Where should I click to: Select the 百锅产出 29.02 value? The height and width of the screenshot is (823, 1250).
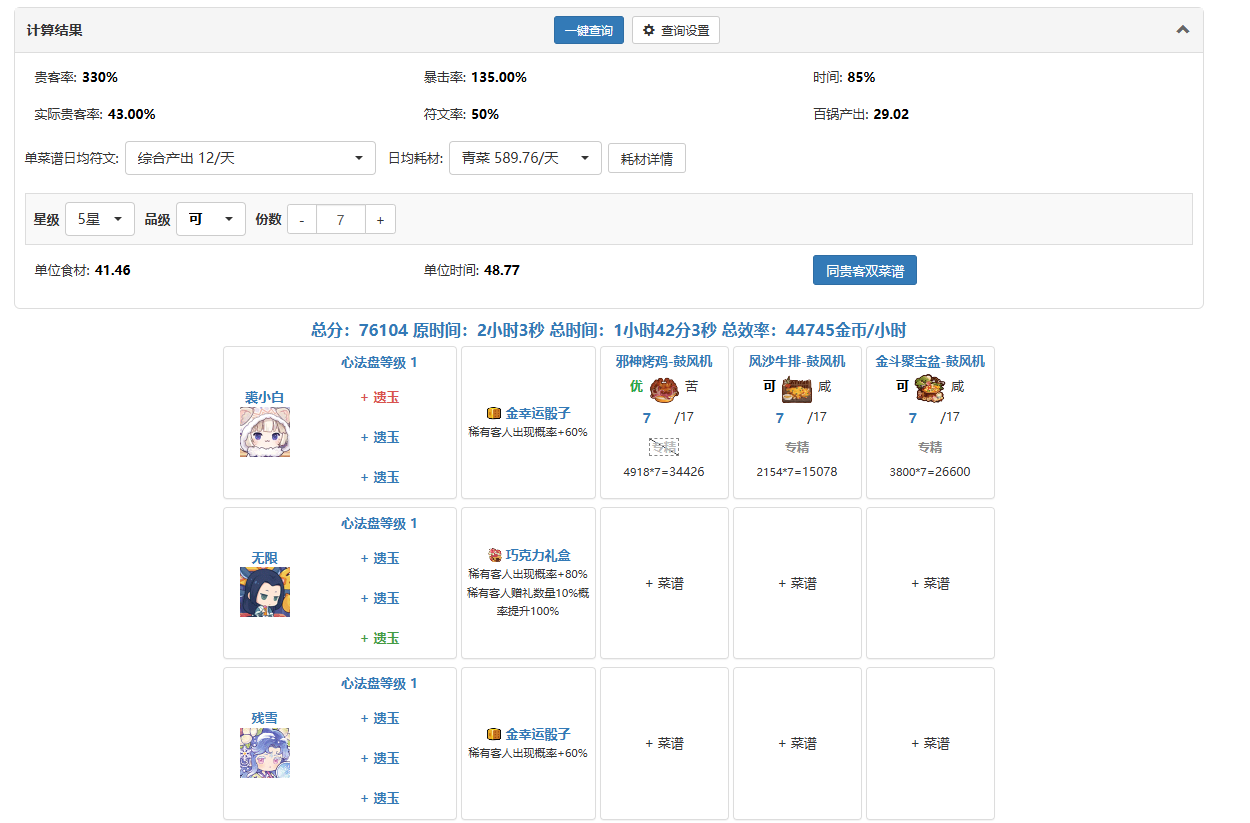tap(891, 114)
